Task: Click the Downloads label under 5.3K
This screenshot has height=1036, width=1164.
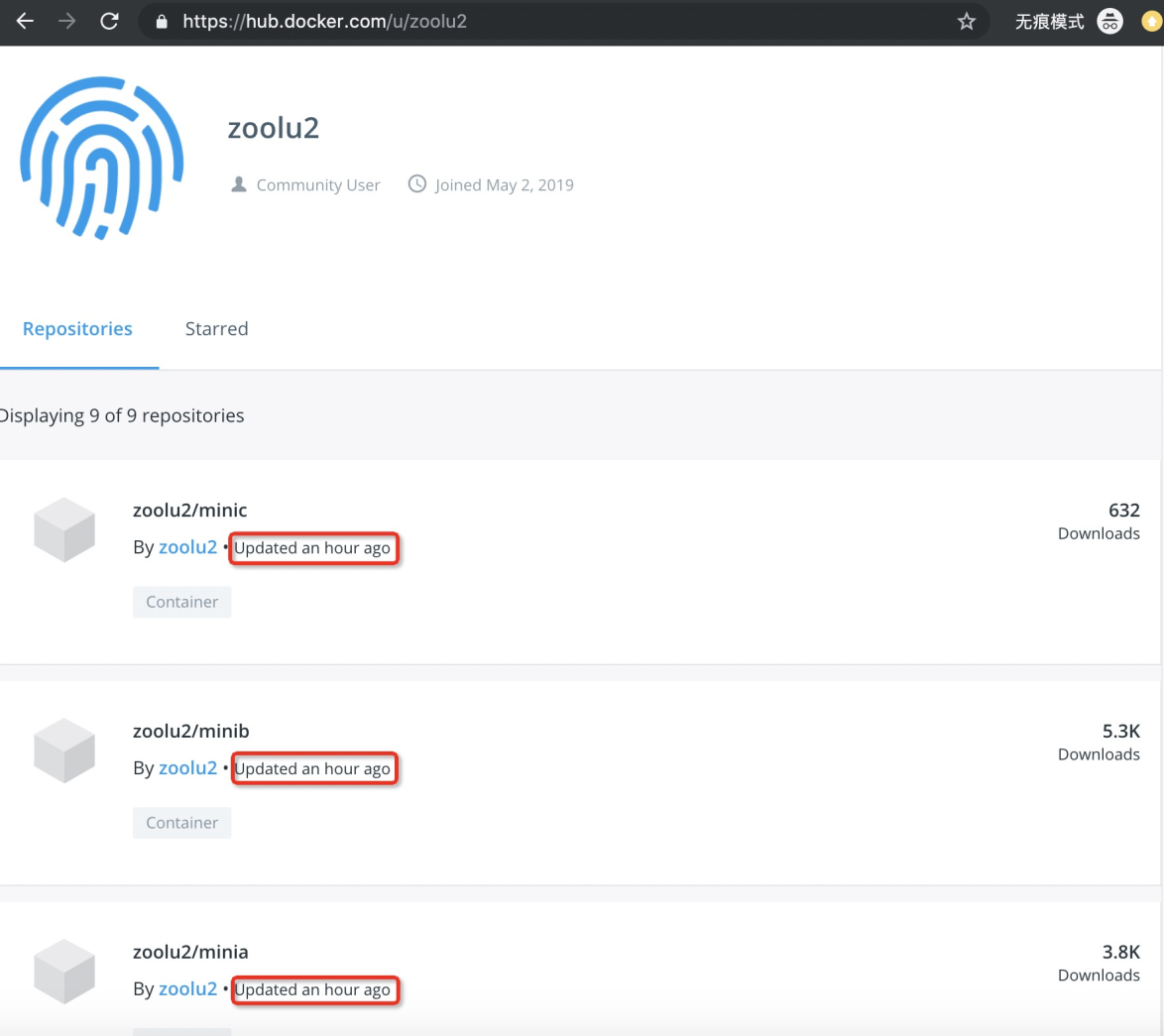Action: 1099,754
